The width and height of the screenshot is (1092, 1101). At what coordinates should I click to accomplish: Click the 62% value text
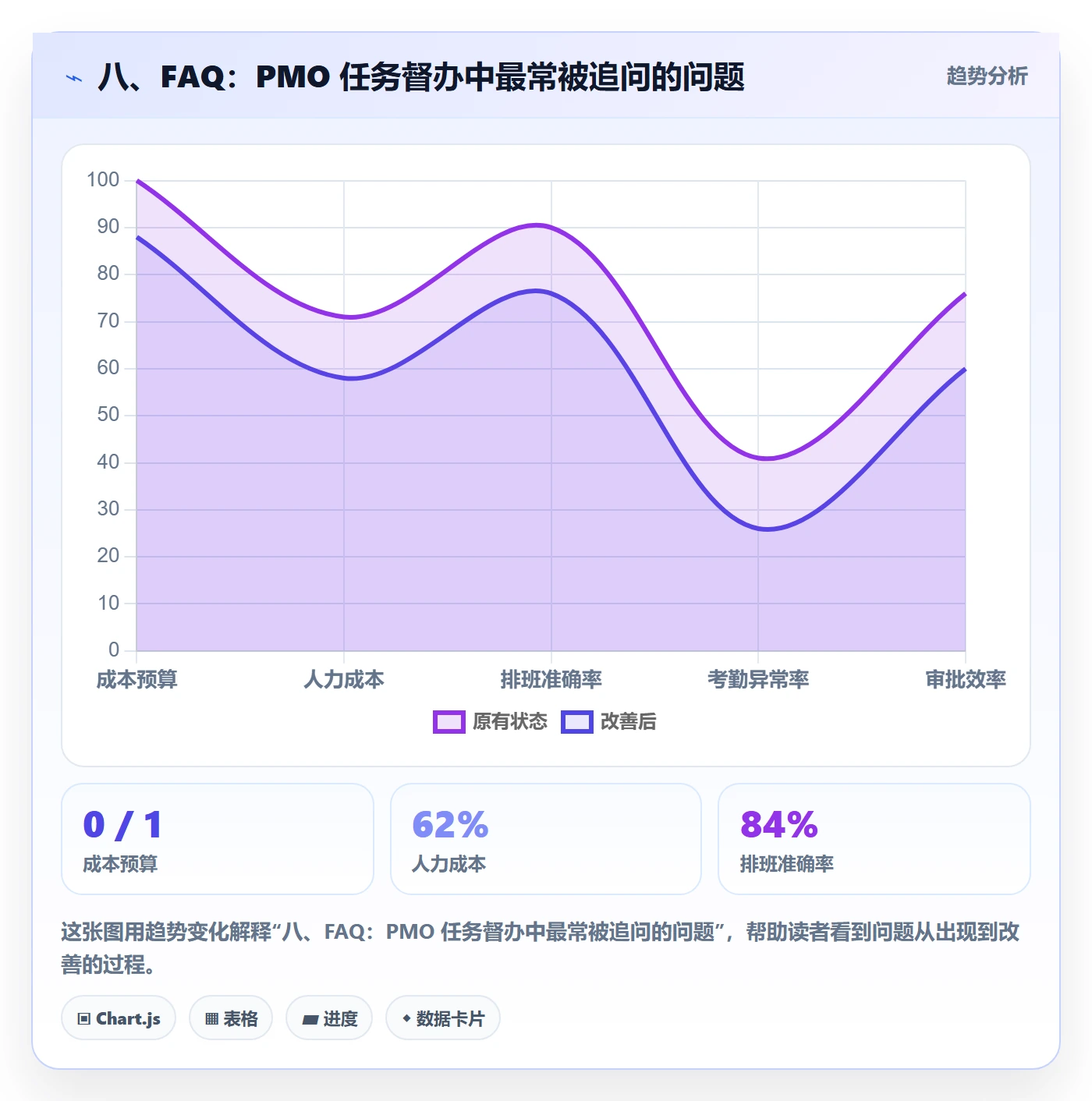pyautogui.click(x=450, y=825)
